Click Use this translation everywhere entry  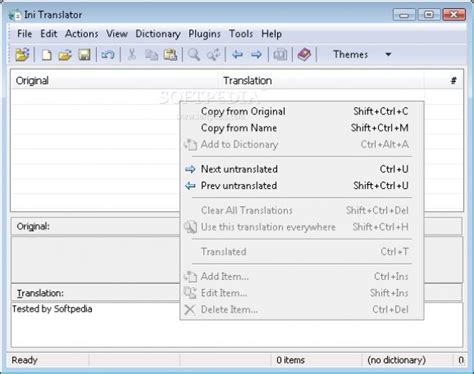[x=302, y=227]
